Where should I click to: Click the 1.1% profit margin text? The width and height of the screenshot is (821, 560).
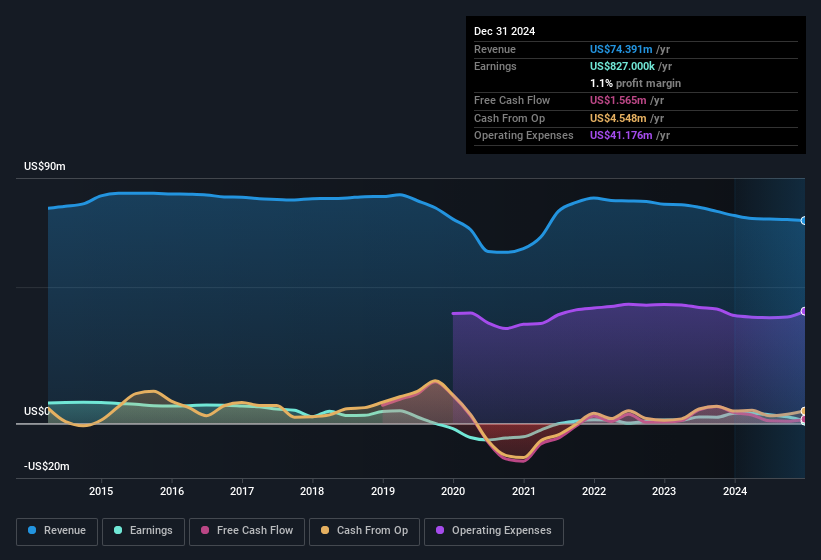click(635, 83)
